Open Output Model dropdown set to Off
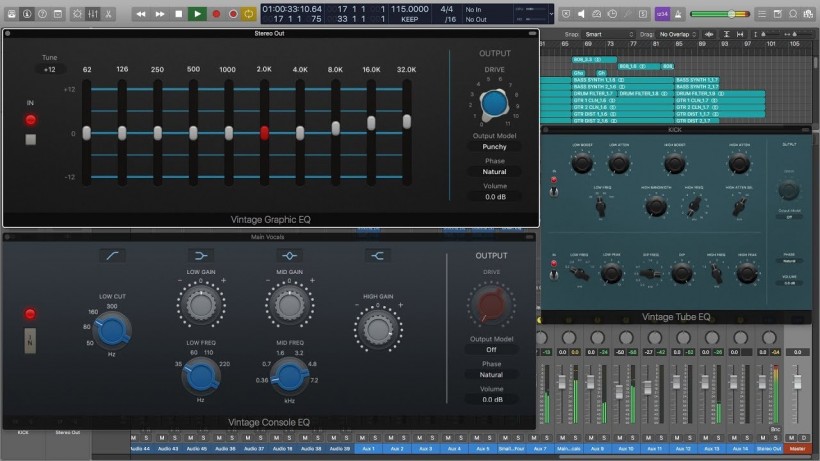Image resolution: width=820 pixels, height=461 pixels. 491,350
